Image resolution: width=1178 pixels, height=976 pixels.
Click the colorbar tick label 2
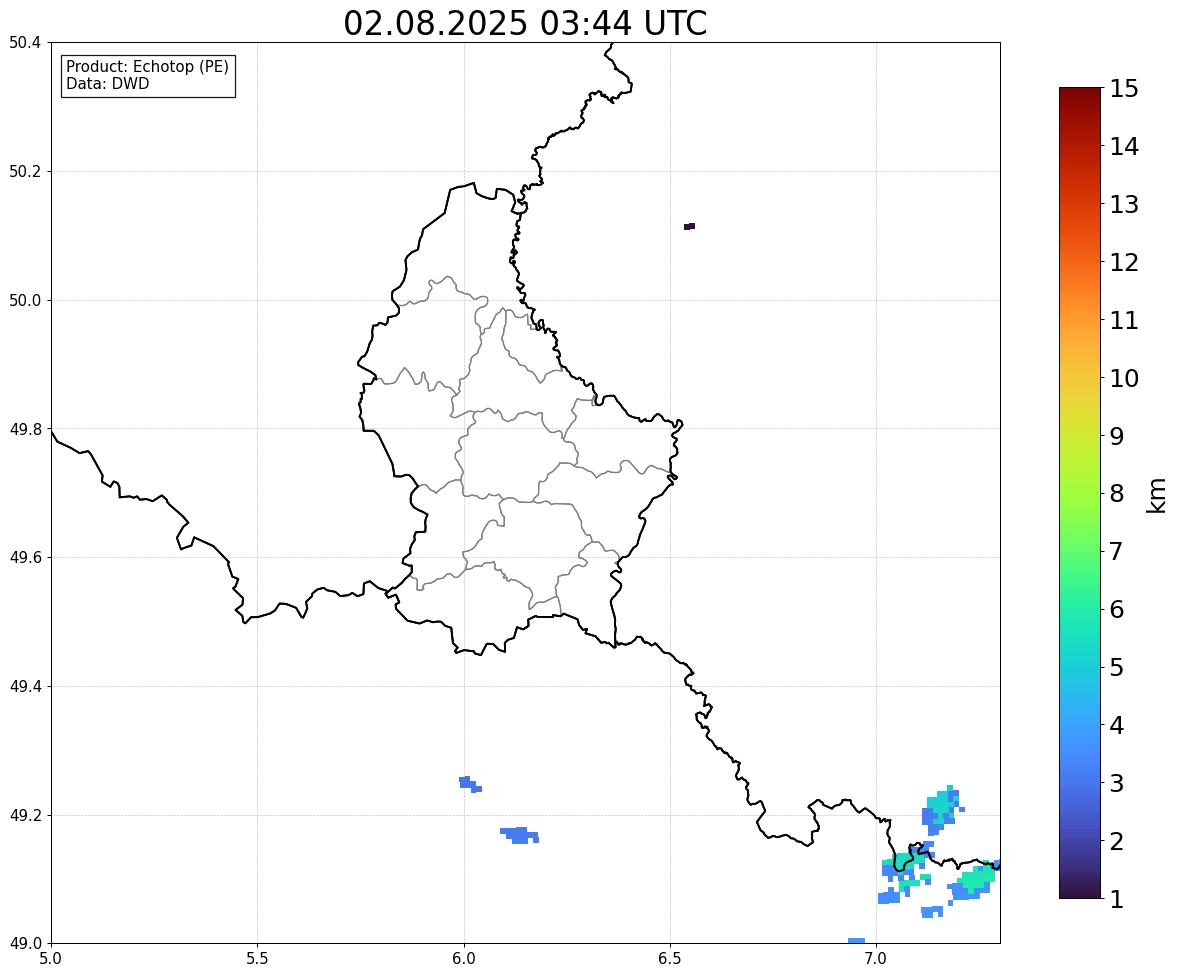pyautogui.click(x=1117, y=841)
